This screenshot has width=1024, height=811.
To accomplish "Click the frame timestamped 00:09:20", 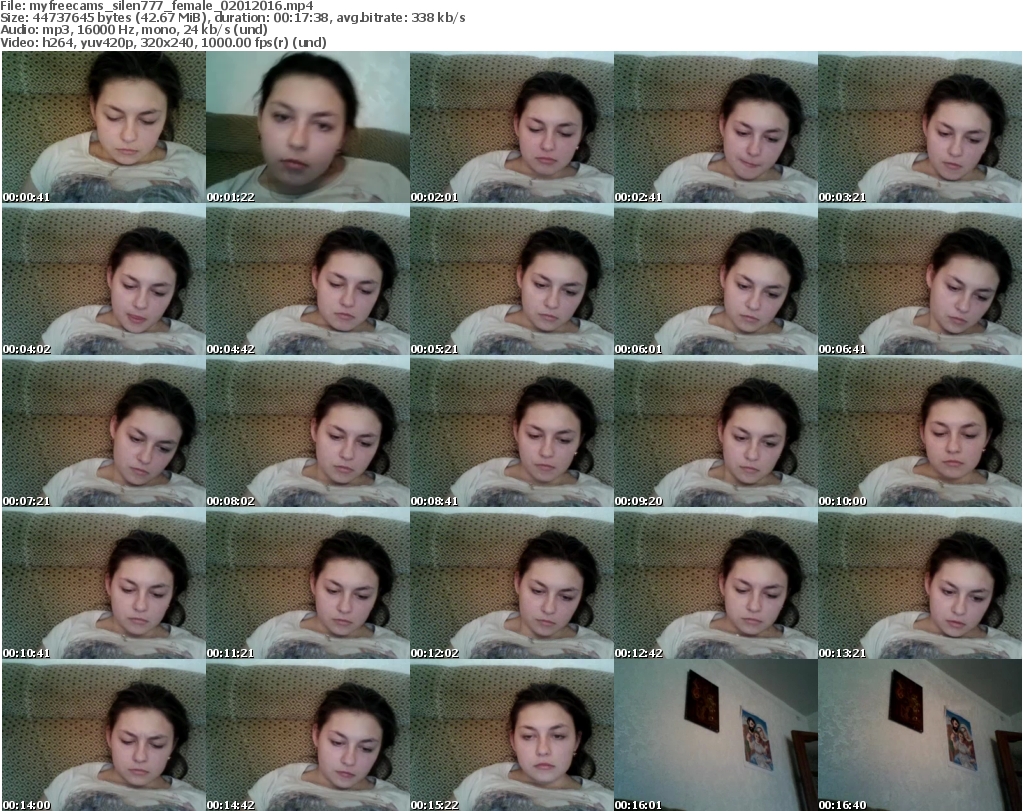I will [715, 432].
